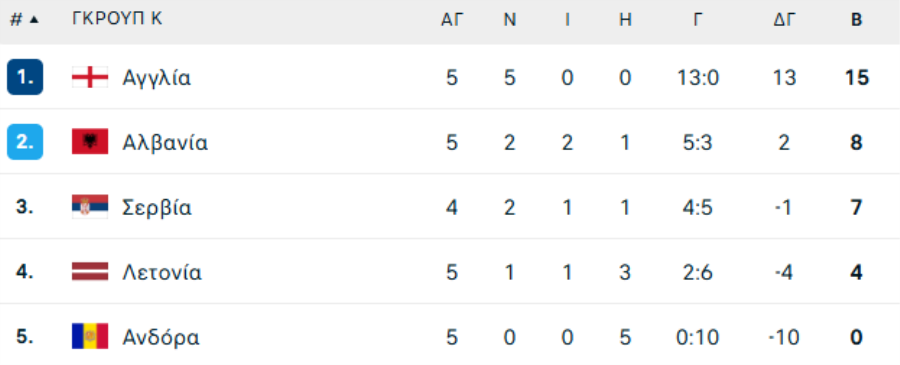Screen dimensions: 900x365
Task: Click the Latvia flag icon
Action: tap(90, 271)
